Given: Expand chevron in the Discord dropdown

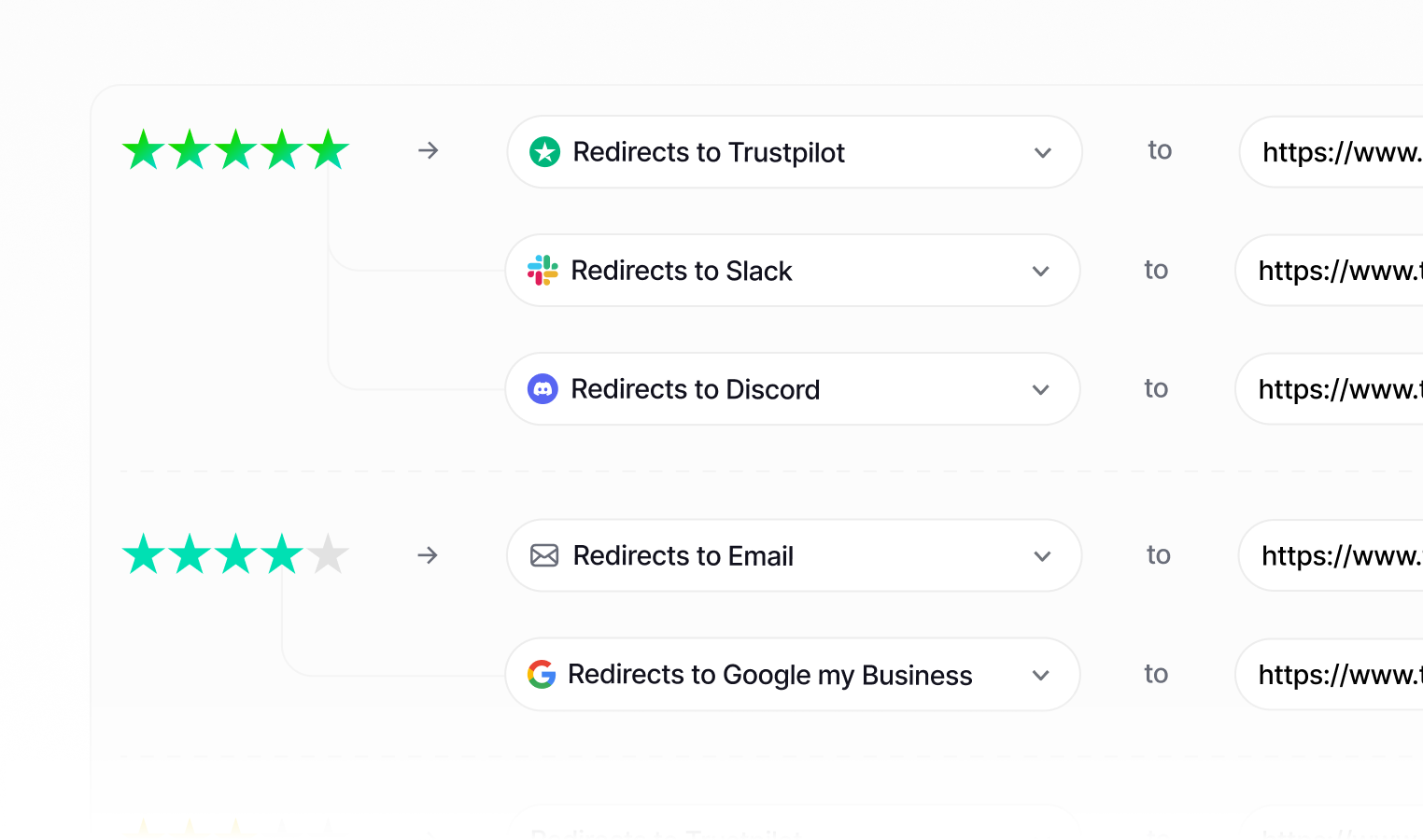Looking at the screenshot, I should (x=1041, y=389).
